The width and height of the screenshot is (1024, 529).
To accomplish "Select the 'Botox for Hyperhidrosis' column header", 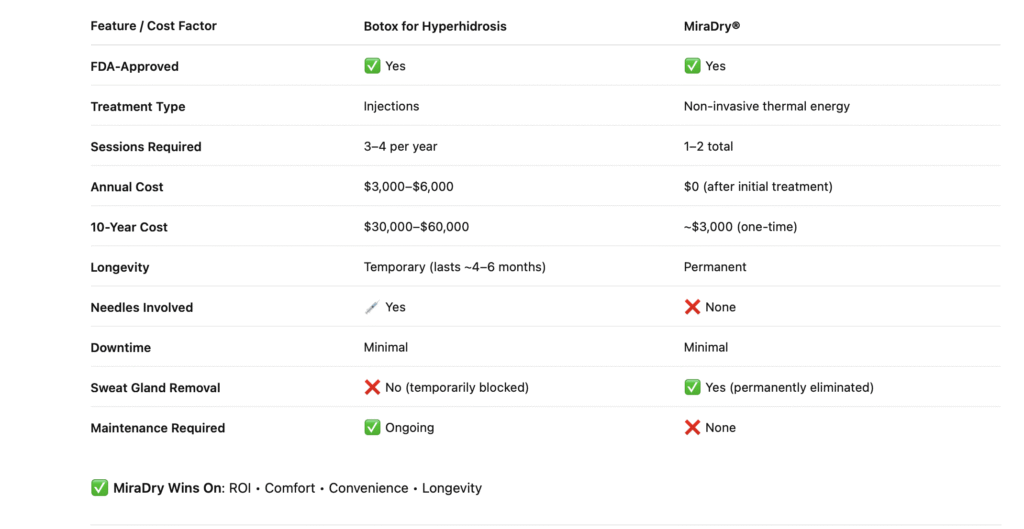I will [x=435, y=26].
